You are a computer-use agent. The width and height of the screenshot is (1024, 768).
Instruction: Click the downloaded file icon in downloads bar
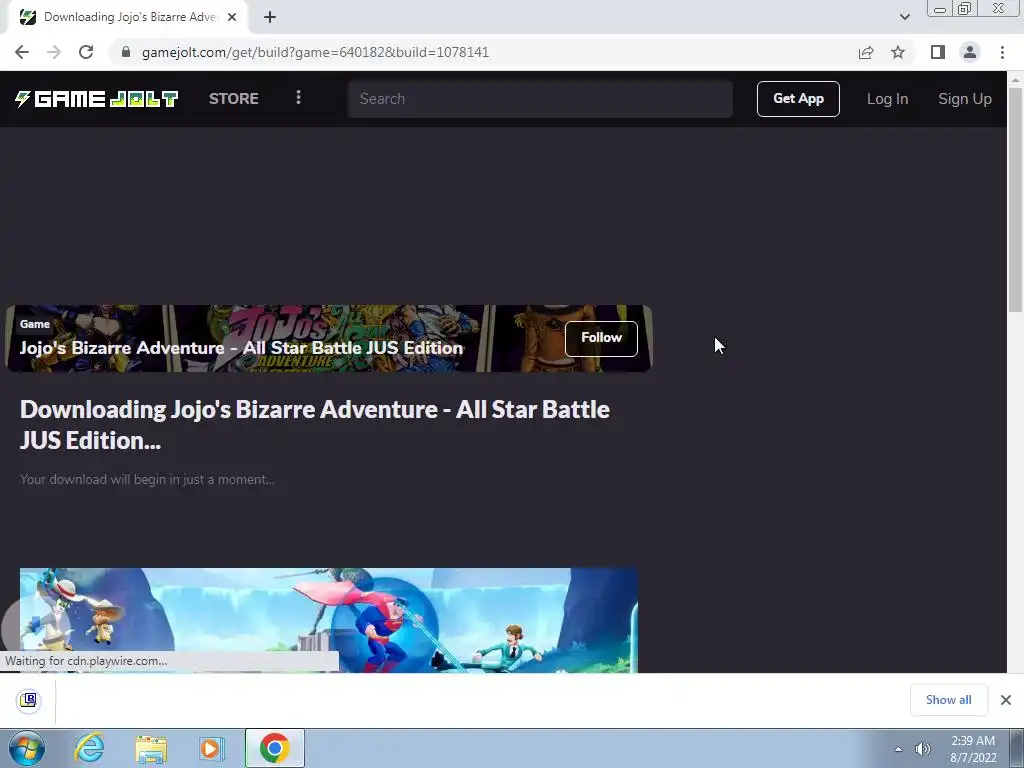click(28, 700)
